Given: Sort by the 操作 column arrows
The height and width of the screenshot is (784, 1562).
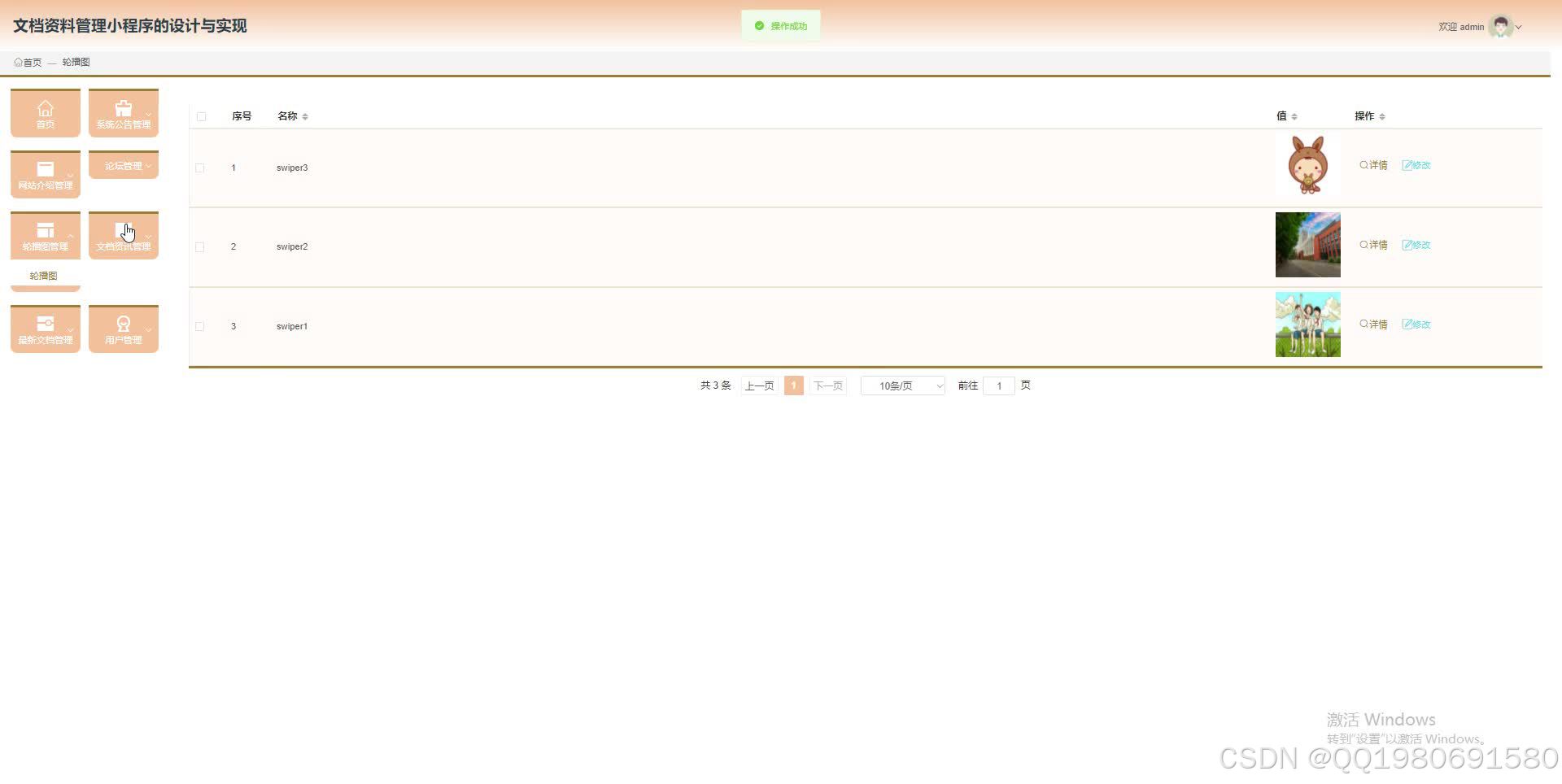Looking at the screenshot, I should coord(1382,116).
